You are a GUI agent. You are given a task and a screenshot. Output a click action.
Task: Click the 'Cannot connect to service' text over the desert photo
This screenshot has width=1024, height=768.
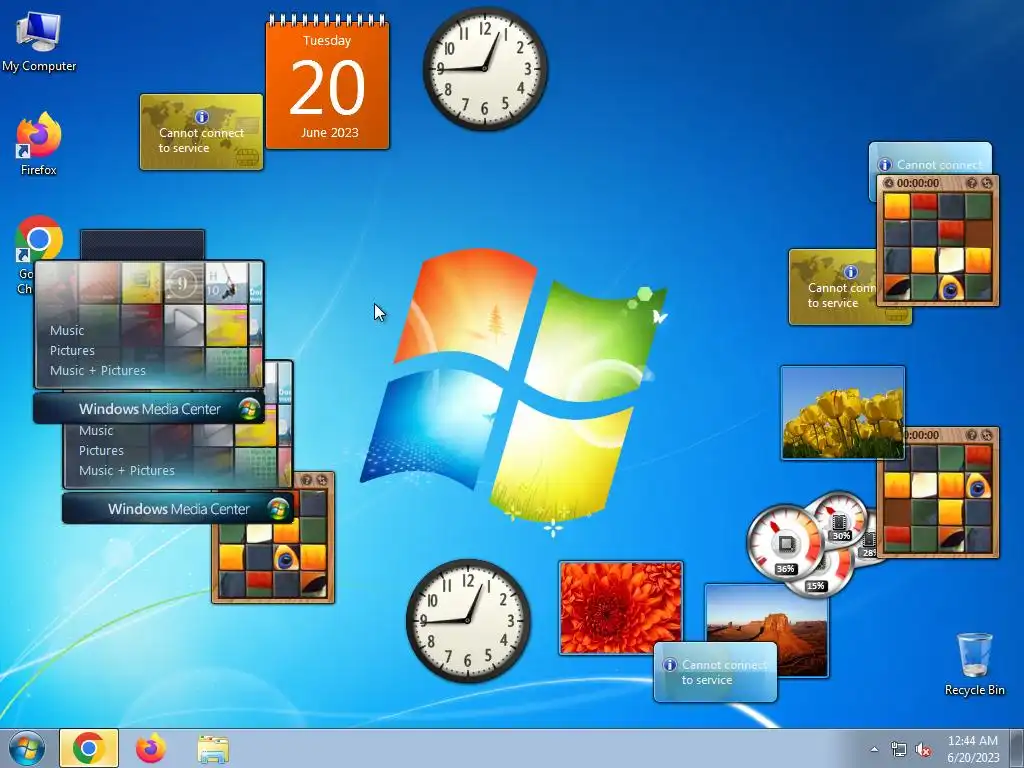(x=724, y=673)
